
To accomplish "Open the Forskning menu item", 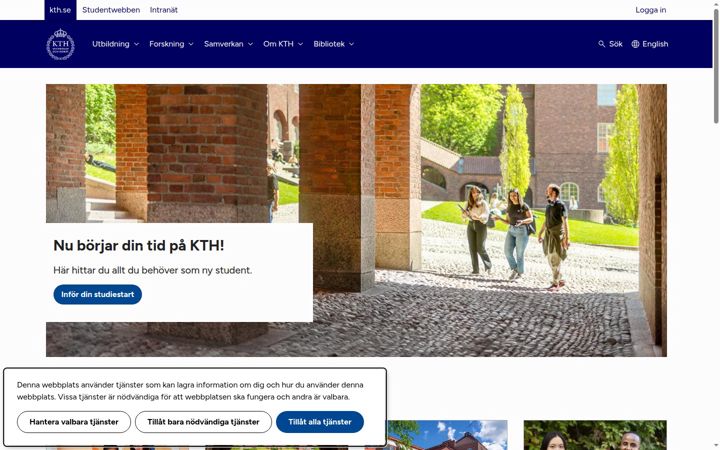I will (167, 44).
